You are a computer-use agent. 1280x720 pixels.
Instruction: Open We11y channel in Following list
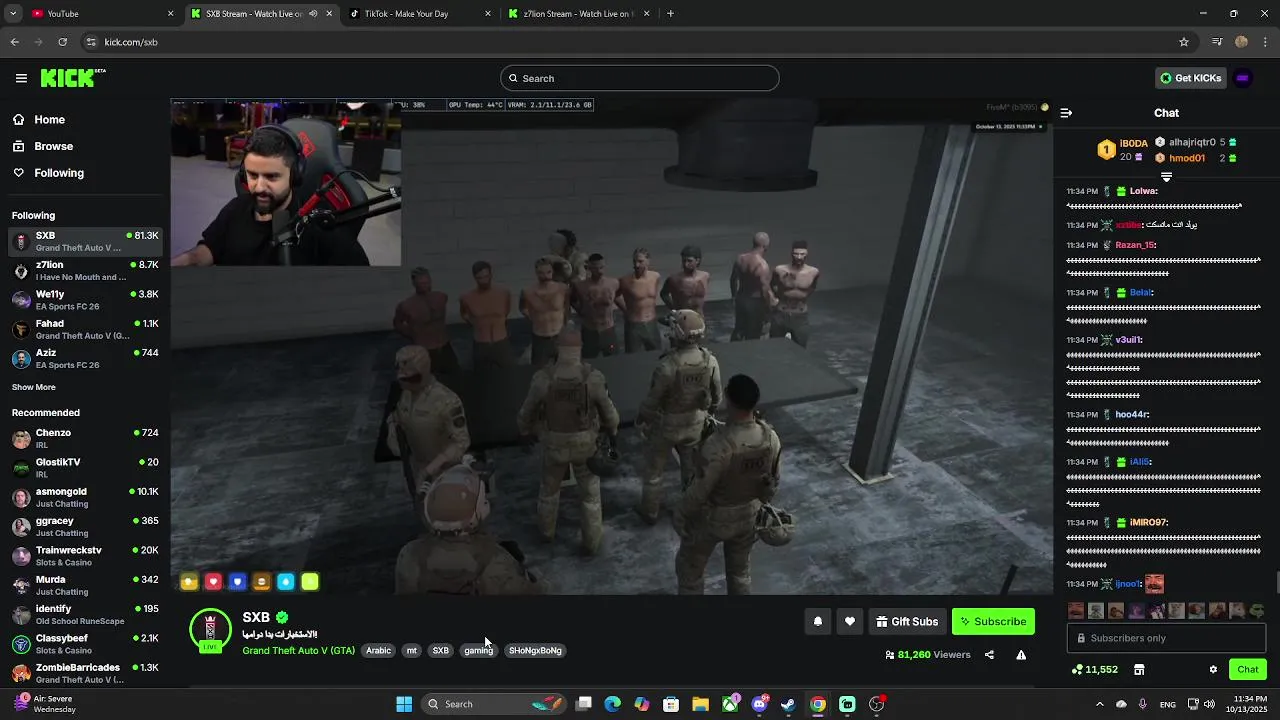point(85,300)
